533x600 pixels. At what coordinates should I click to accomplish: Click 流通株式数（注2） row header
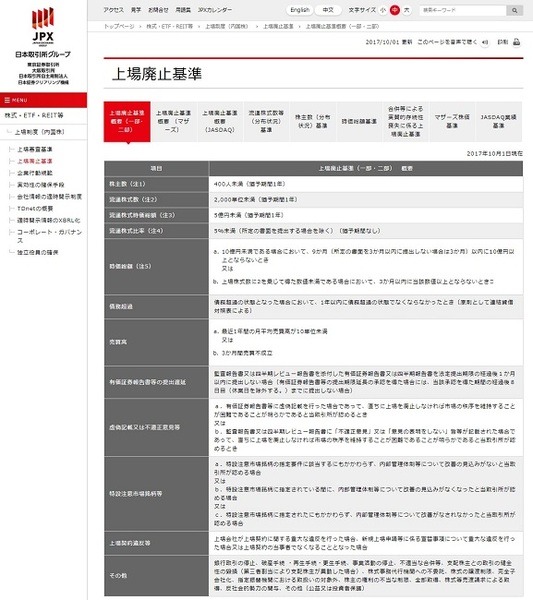[156, 200]
